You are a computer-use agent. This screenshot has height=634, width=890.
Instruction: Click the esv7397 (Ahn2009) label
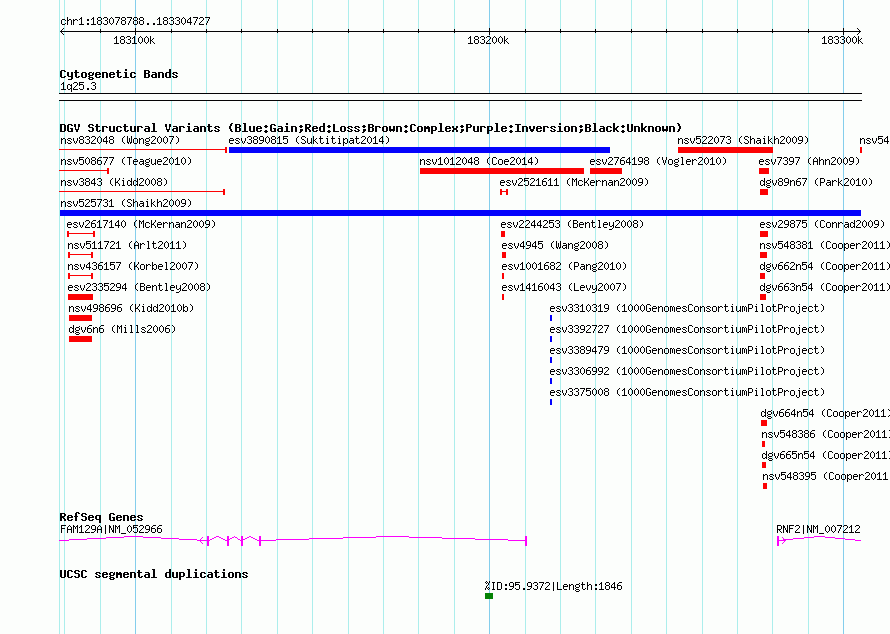coord(809,161)
